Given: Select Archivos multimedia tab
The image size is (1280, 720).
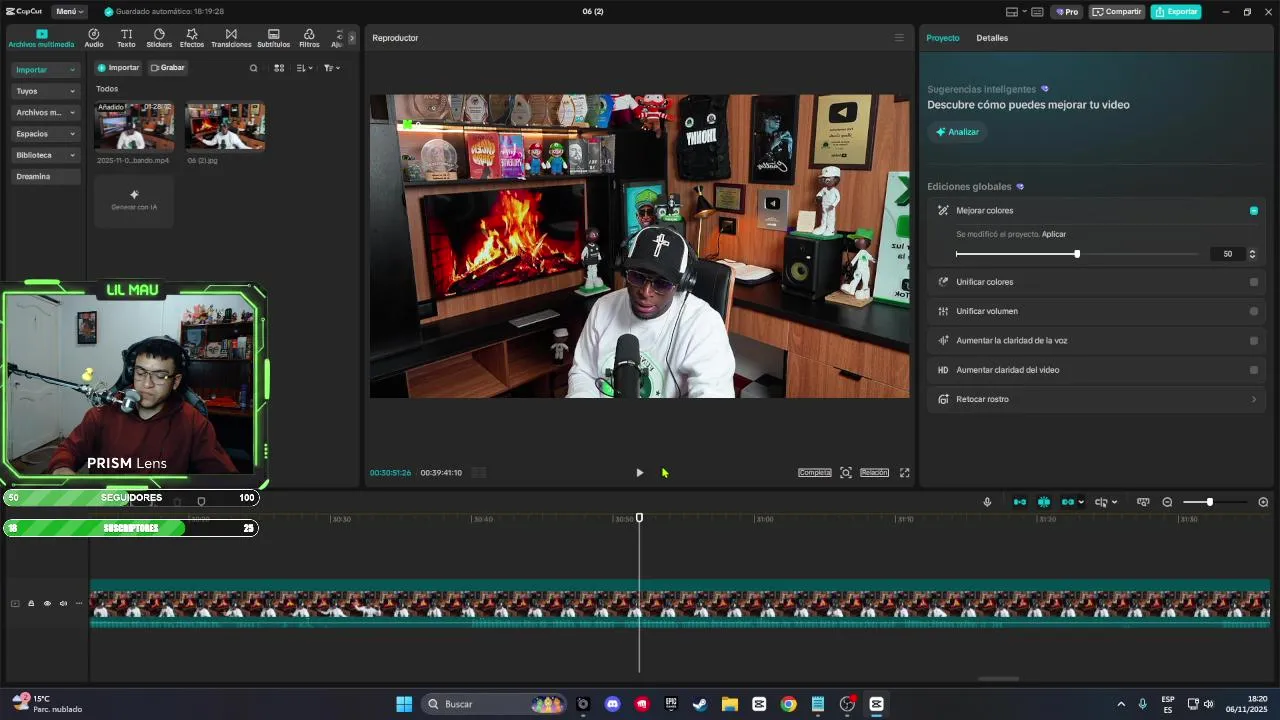Looking at the screenshot, I should 41,38.
